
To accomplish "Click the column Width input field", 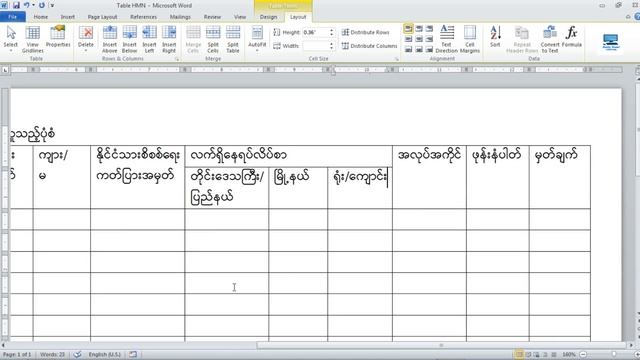I will pos(316,46).
